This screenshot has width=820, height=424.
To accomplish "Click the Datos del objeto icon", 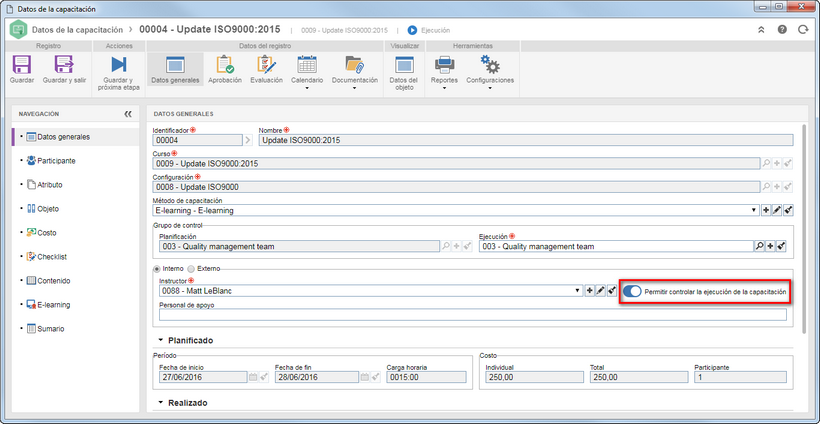I will (404, 65).
